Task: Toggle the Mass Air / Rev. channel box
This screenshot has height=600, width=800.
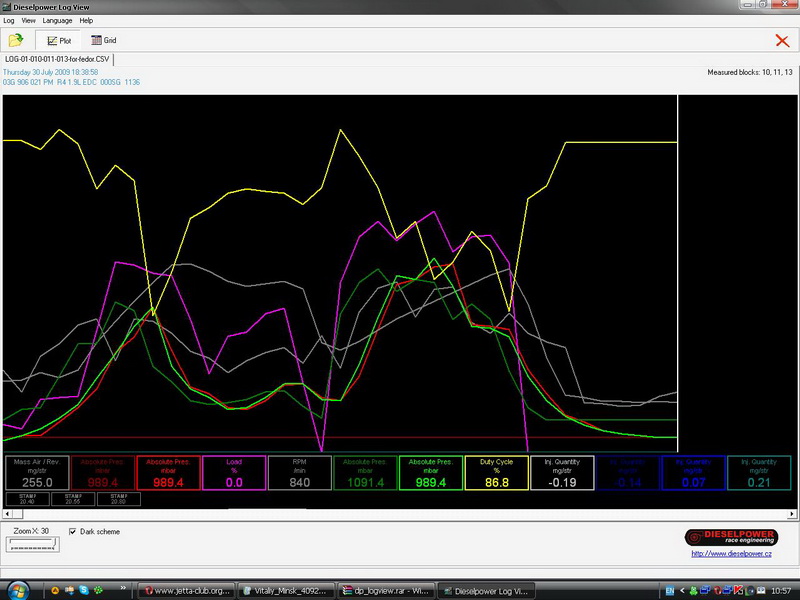Action: [x=37, y=473]
